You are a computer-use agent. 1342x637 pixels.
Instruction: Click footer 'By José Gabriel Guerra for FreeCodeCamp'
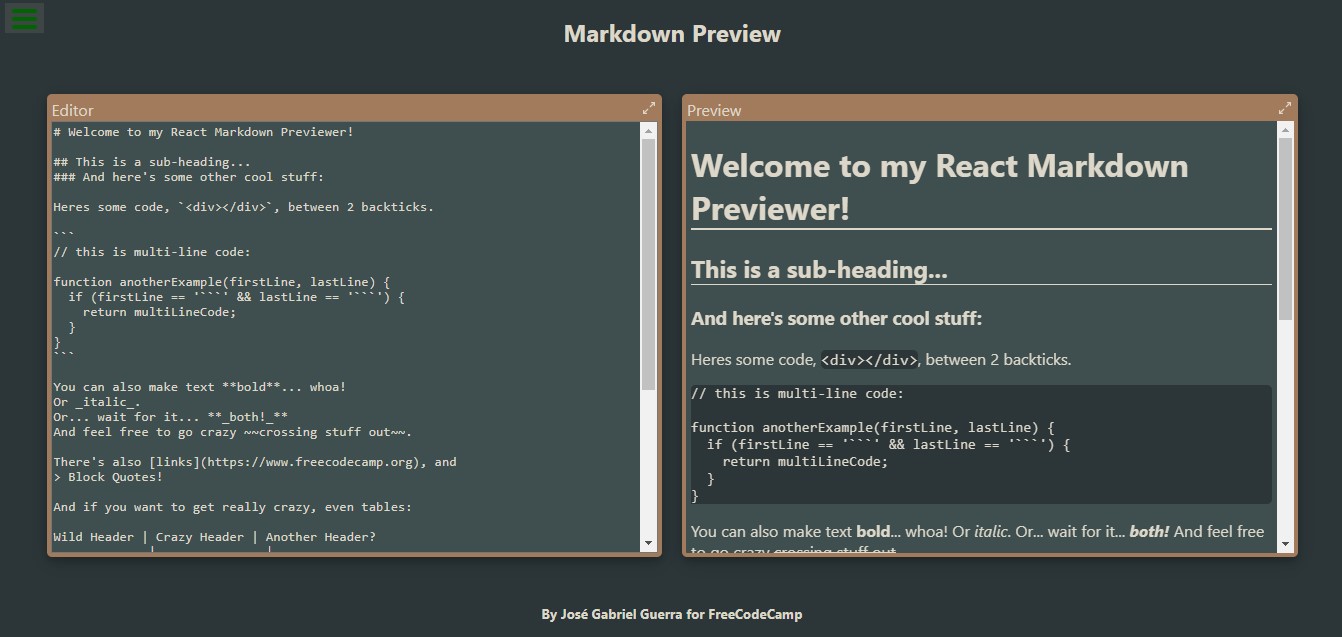click(x=672, y=614)
